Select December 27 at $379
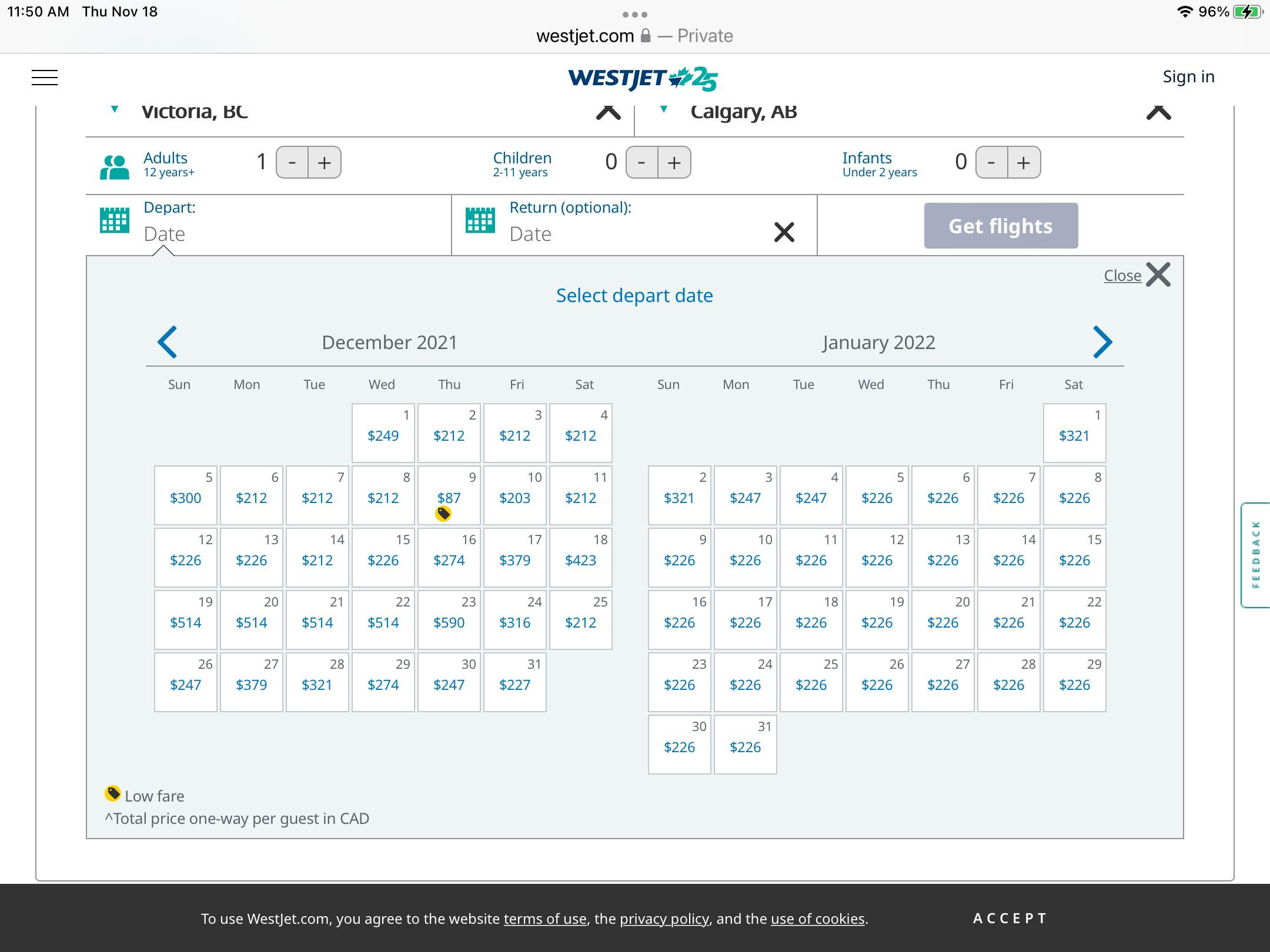1270x952 pixels. [252, 682]
